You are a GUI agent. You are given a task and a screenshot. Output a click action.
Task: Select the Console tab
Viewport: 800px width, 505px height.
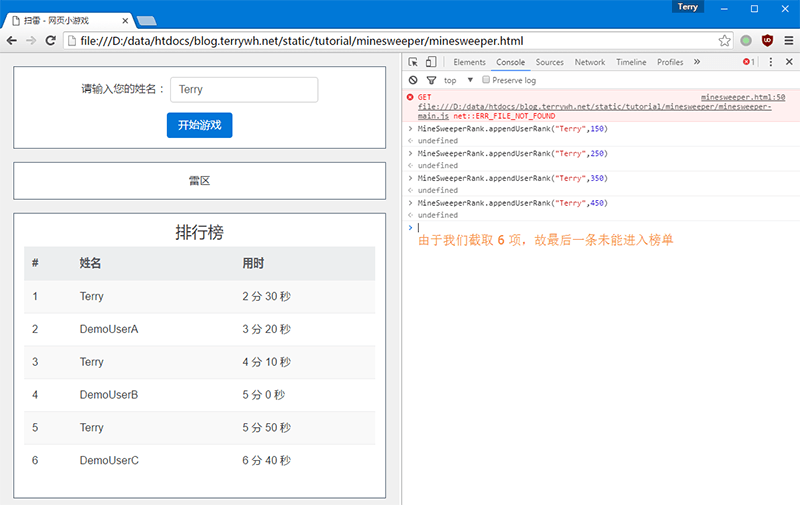[x=510, y=62]
